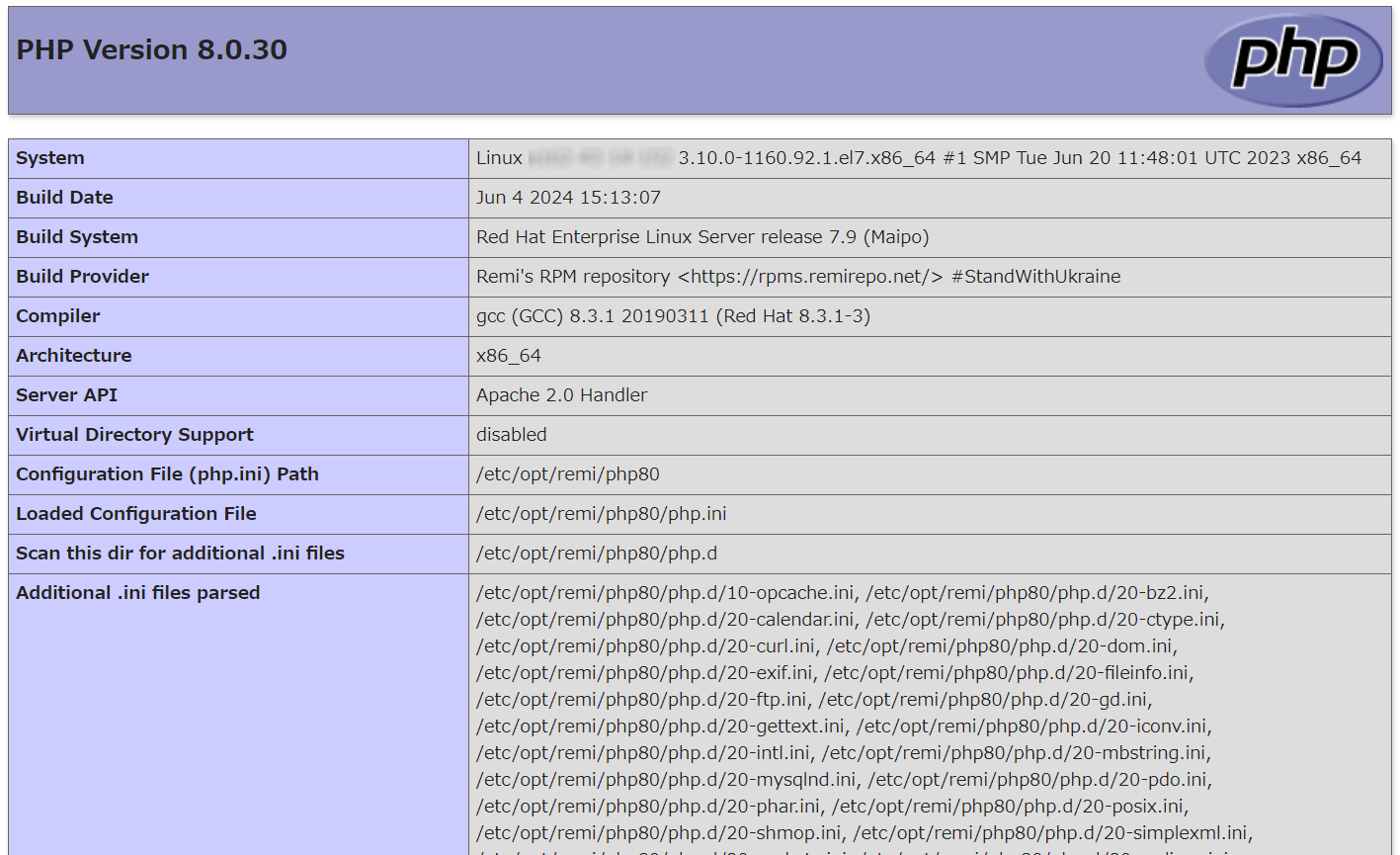The height and width of the screenshot is (855, 1400).
Task: Click the 20-phar.ini file path
Action: 648,807
